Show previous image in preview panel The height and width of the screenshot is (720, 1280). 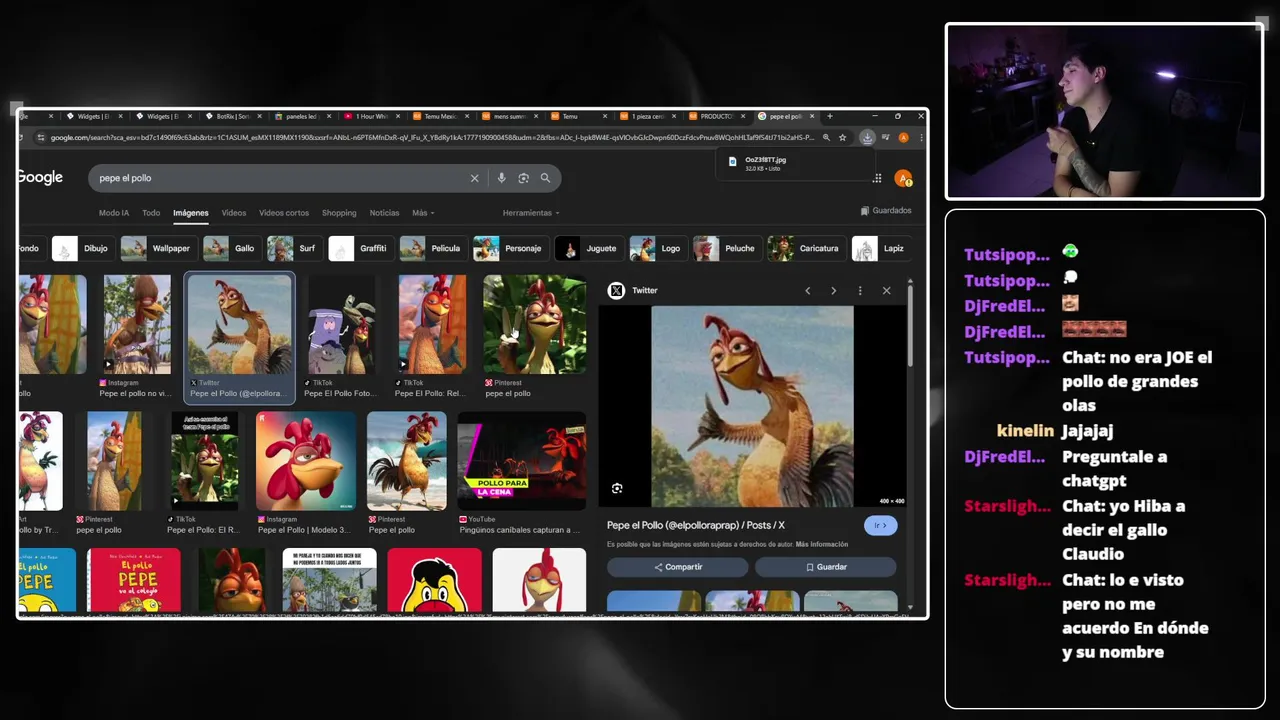click(807, 291)
